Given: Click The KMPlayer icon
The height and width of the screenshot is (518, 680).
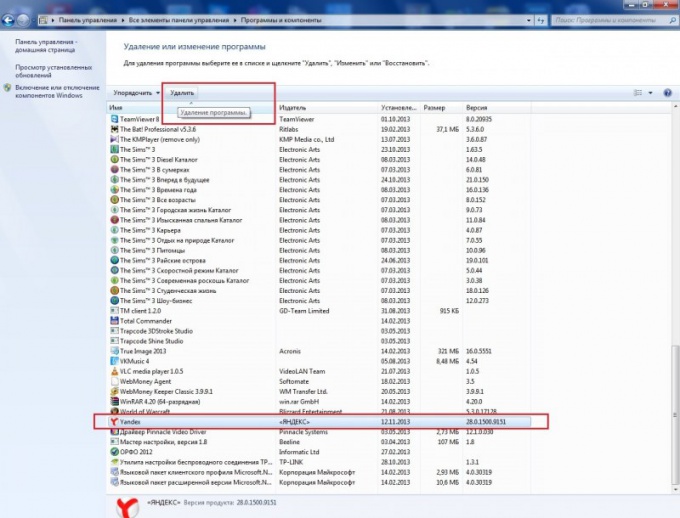Looking at the screenshot, I should 114,139.
